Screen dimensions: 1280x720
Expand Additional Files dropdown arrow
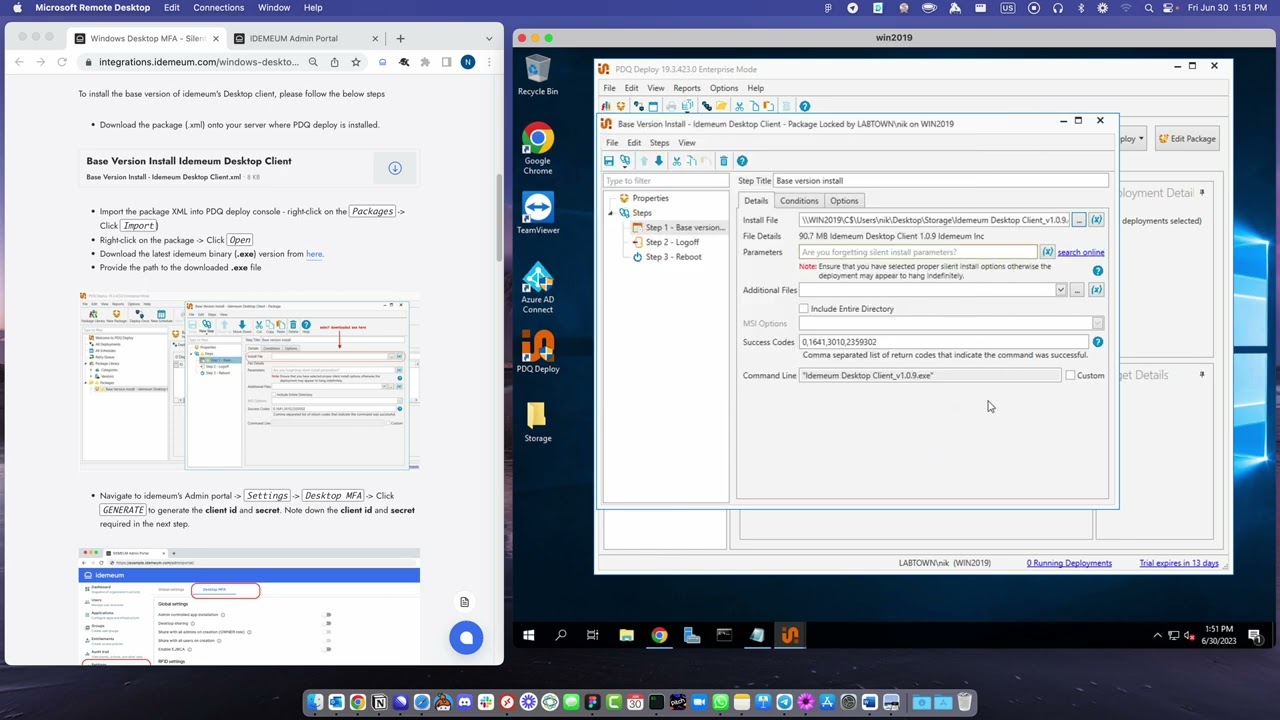click(1060, 290)
